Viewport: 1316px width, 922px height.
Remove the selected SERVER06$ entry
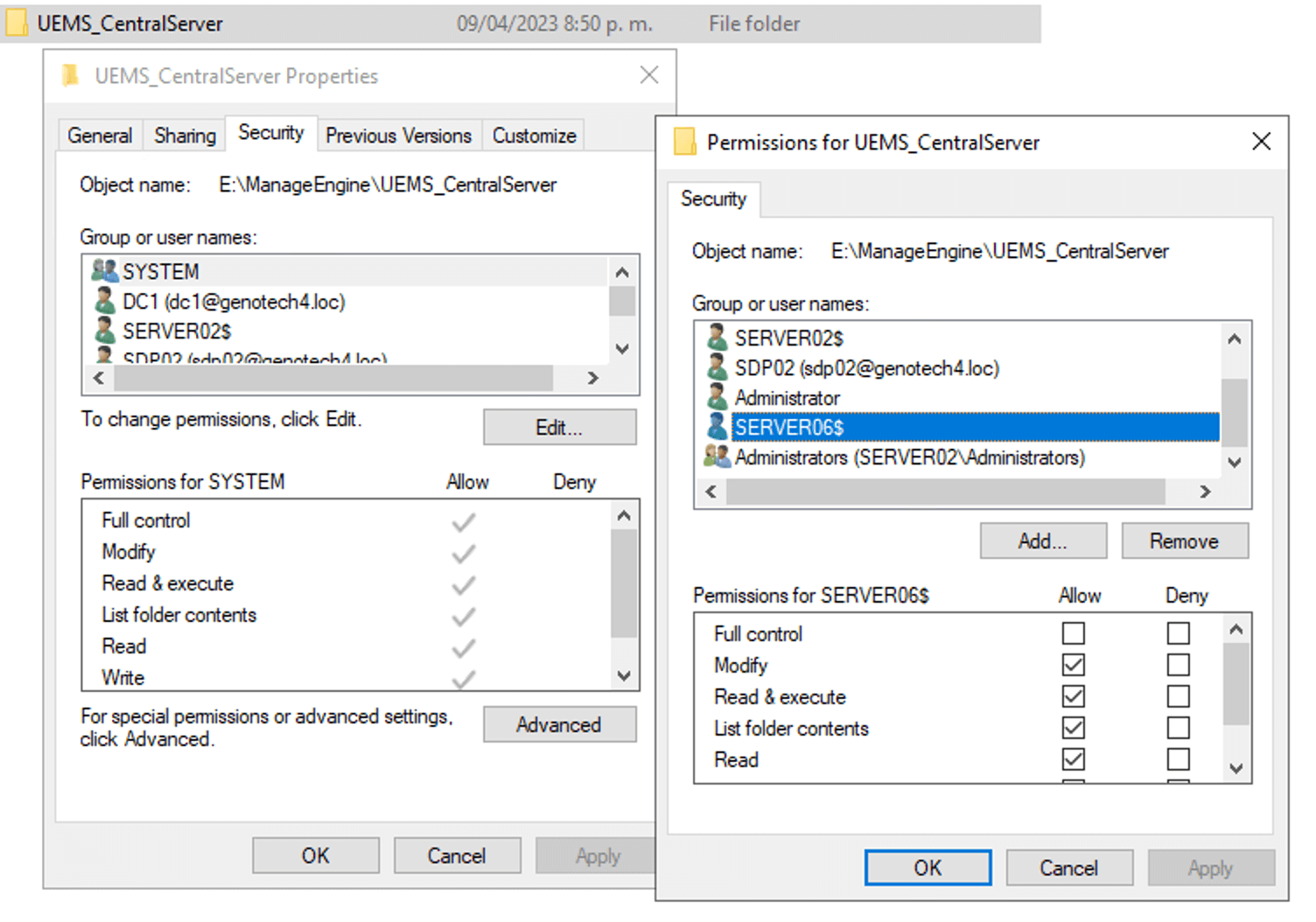(x=1185, y=541)
